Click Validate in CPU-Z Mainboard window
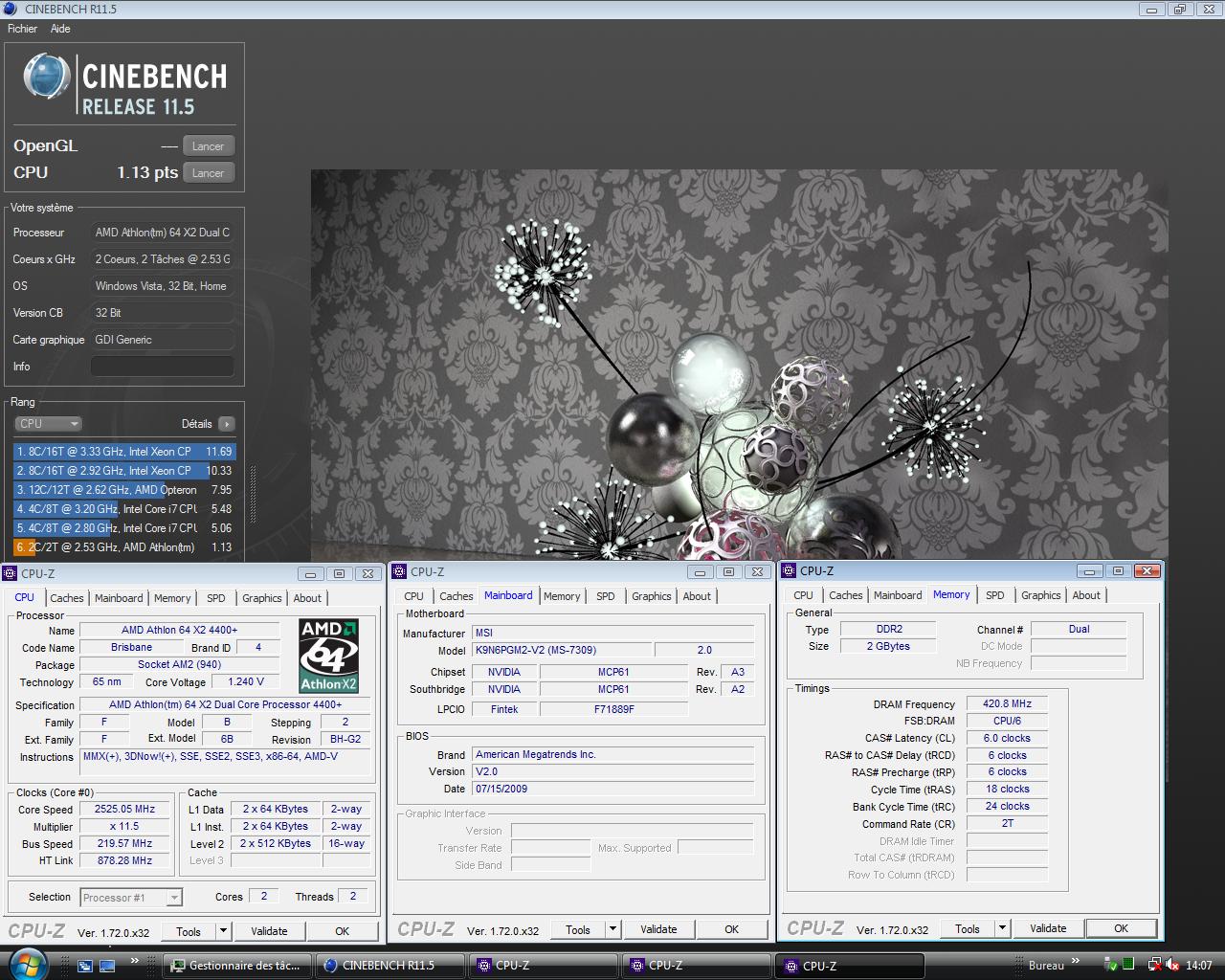This screenshot has height=980, width=1225. pyautogui.click(x=658, y=929)
